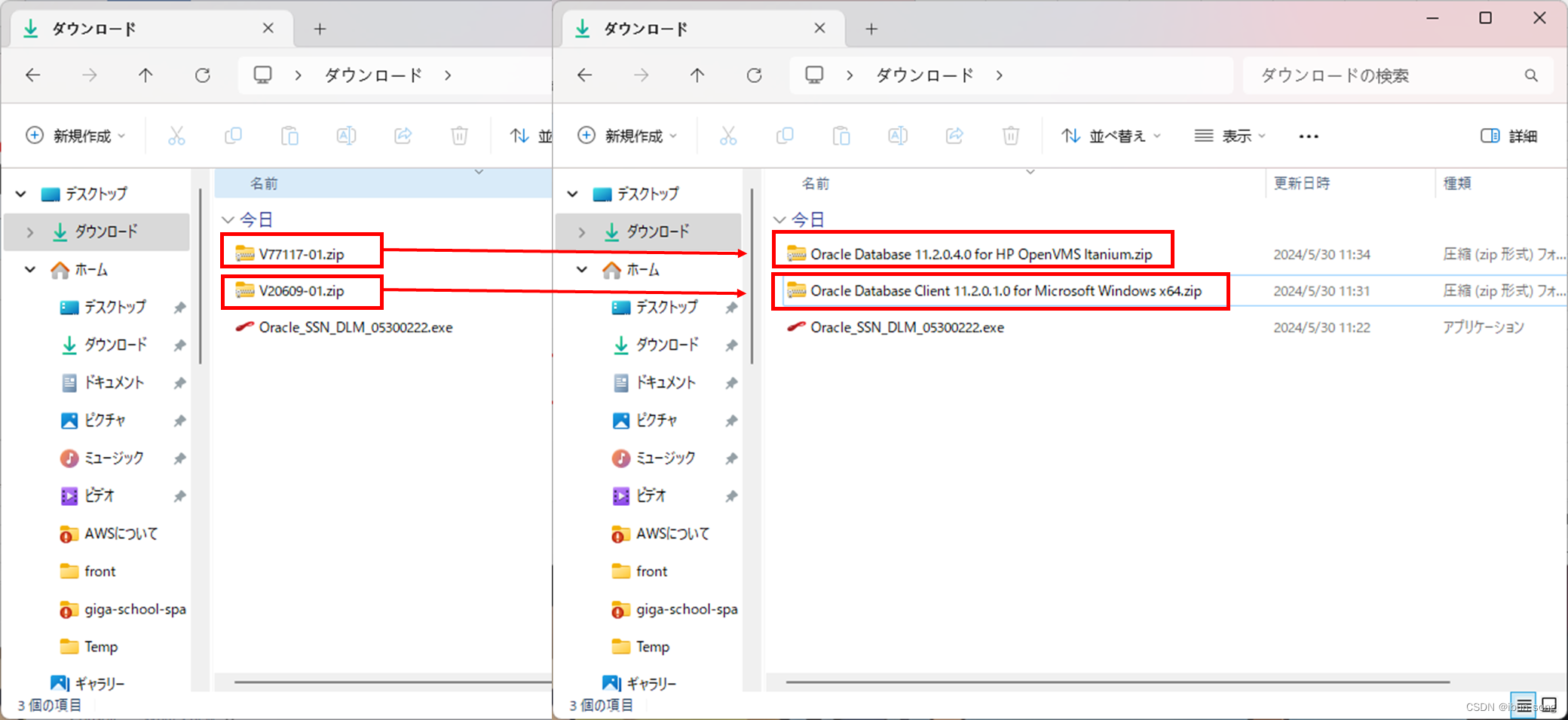1568x720 pixels.
Task: Expand ダウンロード tree node in left sidebar
Action: pos(29,231)
